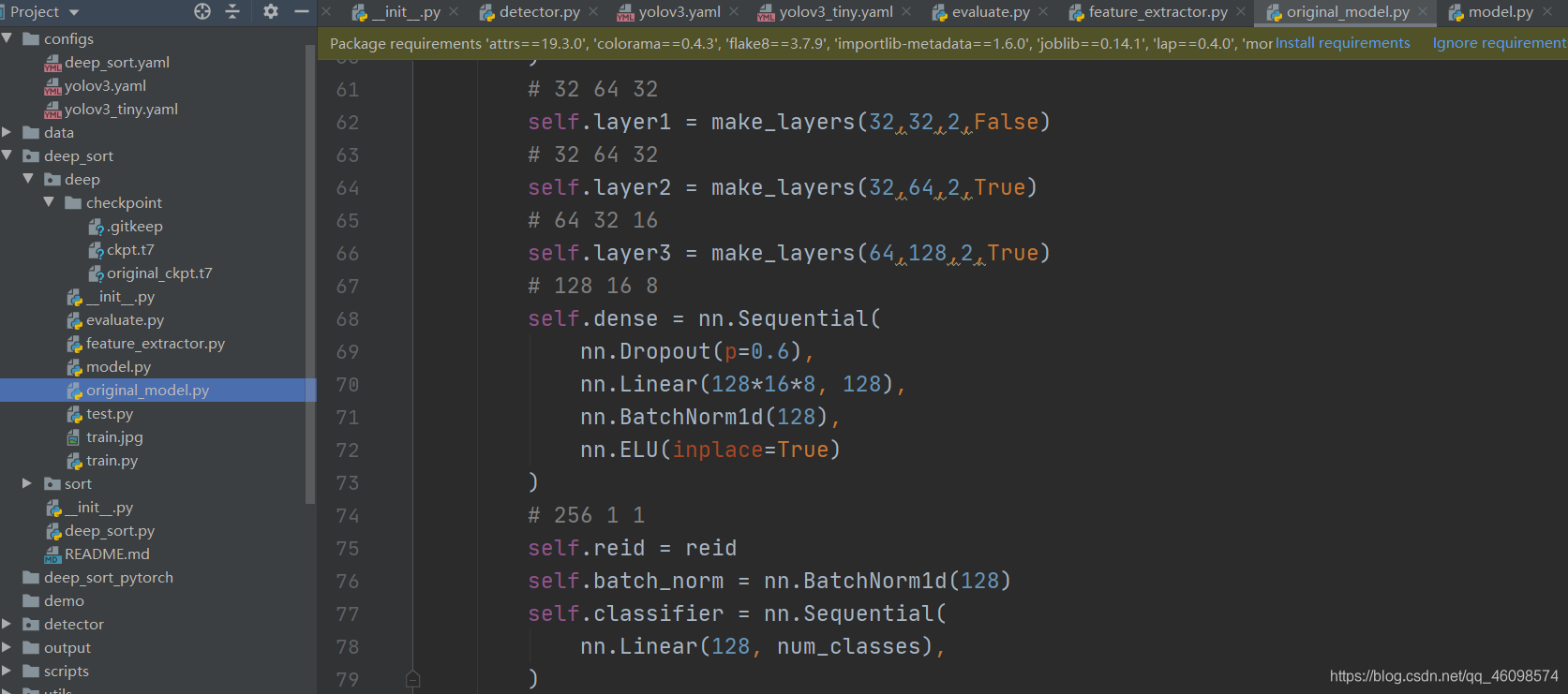This screenshot has height=694, width=1568.
Task: Hide the Project panel with minimize icon
Action: (x=302, y=11)
